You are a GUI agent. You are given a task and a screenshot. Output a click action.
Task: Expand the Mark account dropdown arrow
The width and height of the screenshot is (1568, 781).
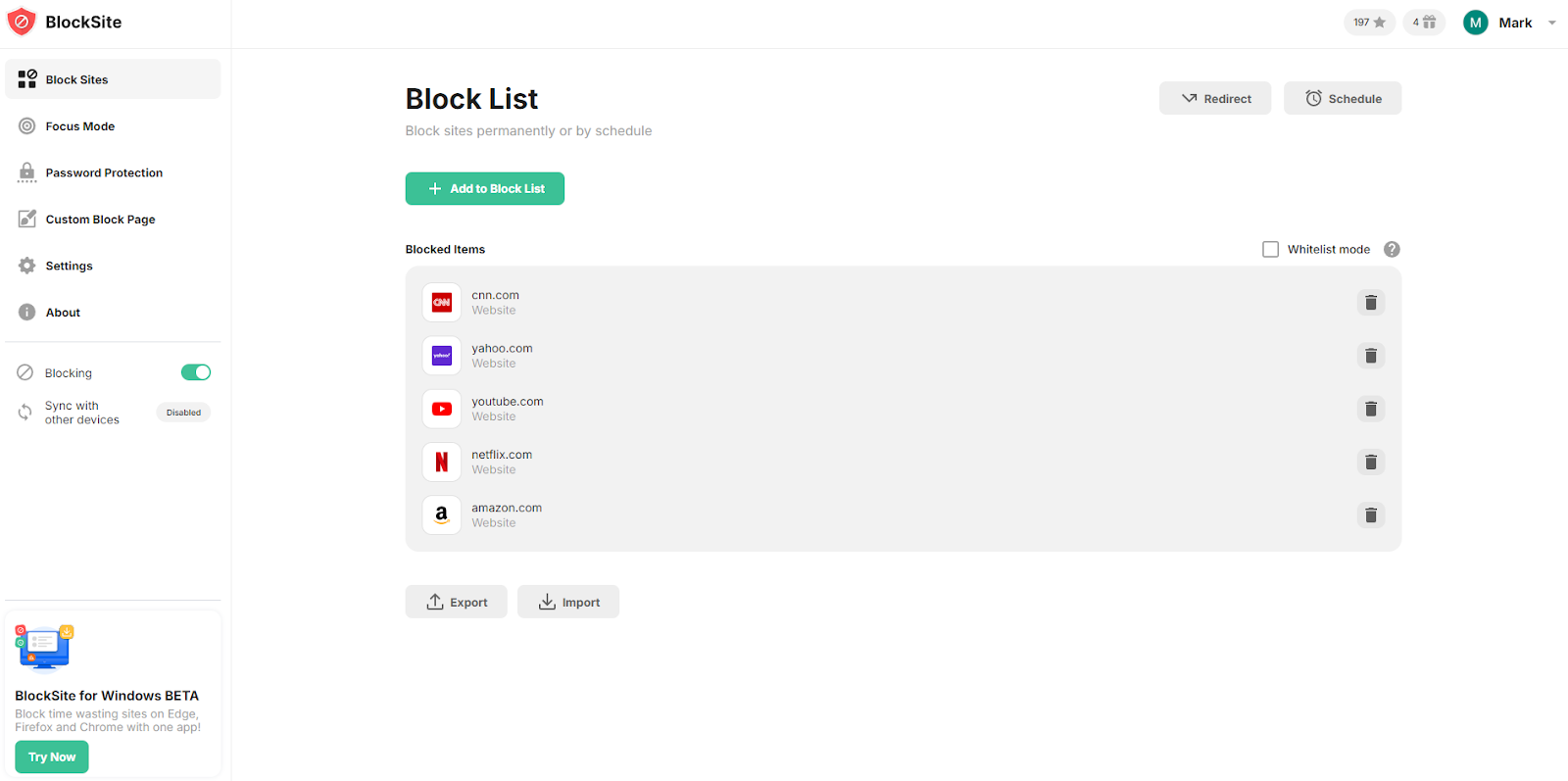(x=1552, y=23)
